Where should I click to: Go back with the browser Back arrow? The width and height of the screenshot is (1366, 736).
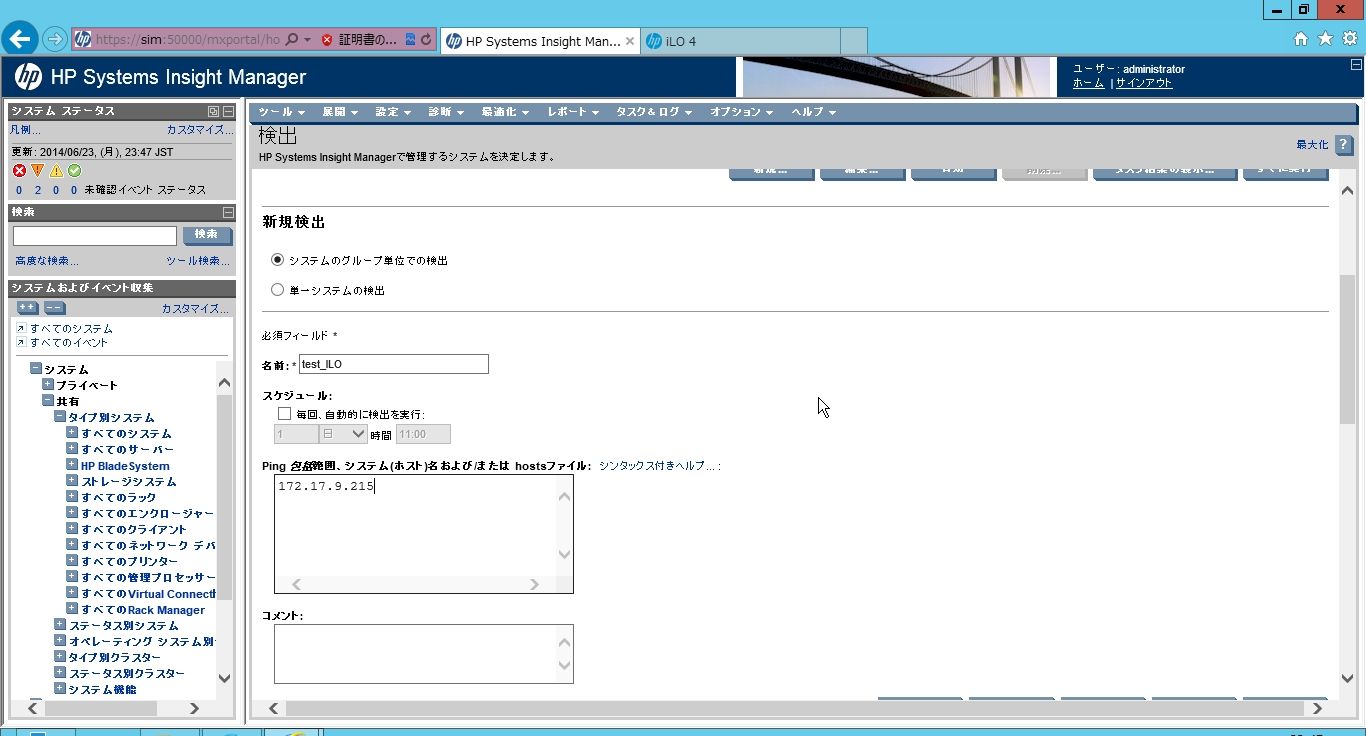coord(21,39)
